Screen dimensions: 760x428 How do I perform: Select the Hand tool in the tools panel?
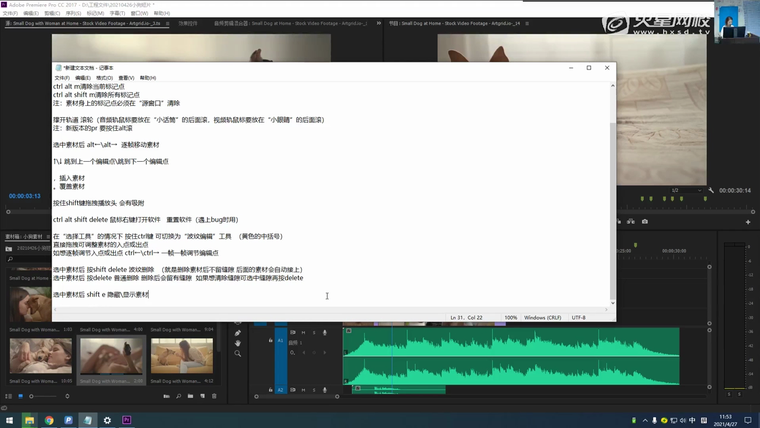238,343
